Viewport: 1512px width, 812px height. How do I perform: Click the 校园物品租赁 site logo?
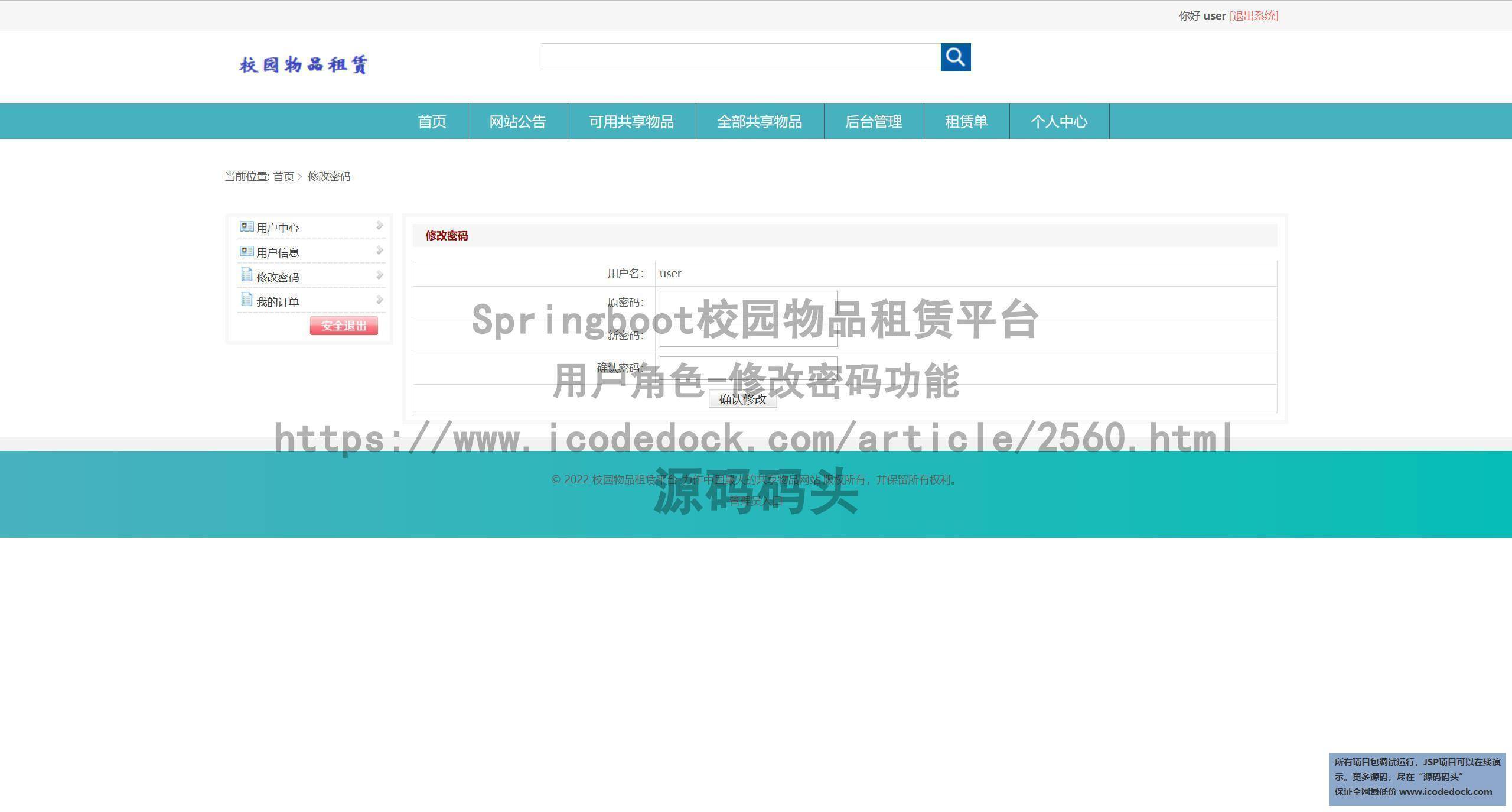[304, 64]
